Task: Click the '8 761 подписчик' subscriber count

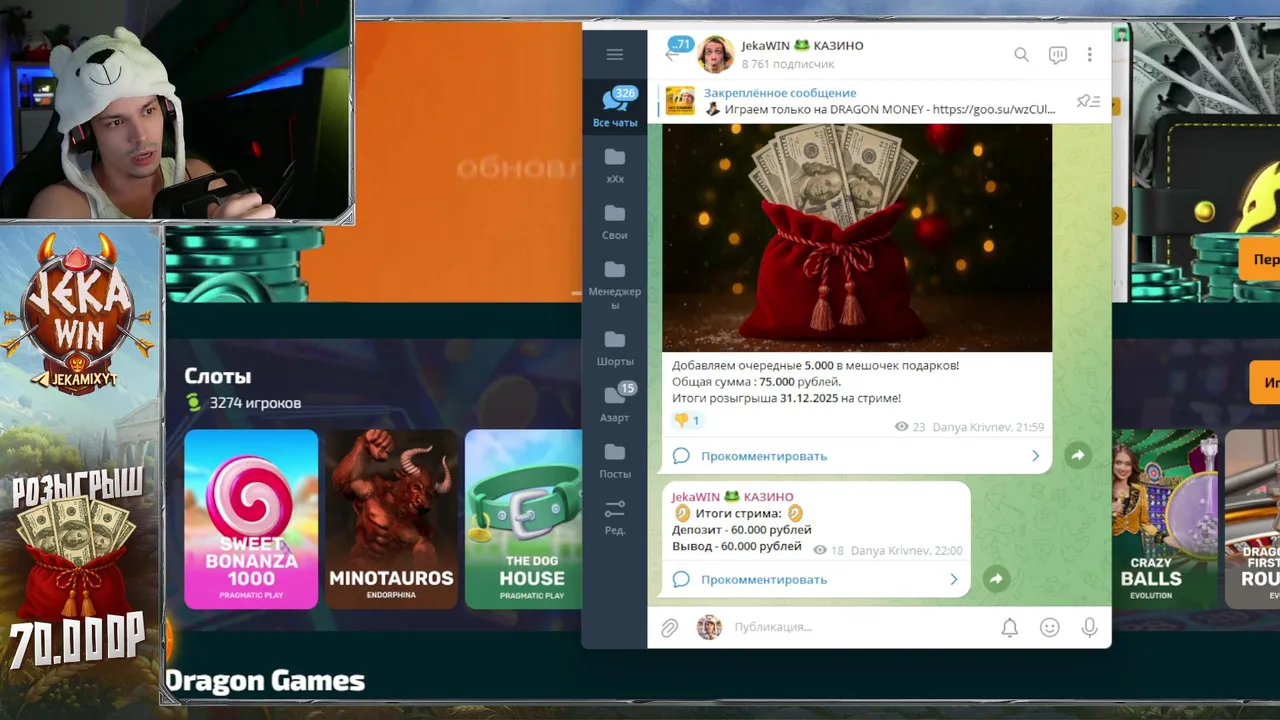Action: [788, 64]
